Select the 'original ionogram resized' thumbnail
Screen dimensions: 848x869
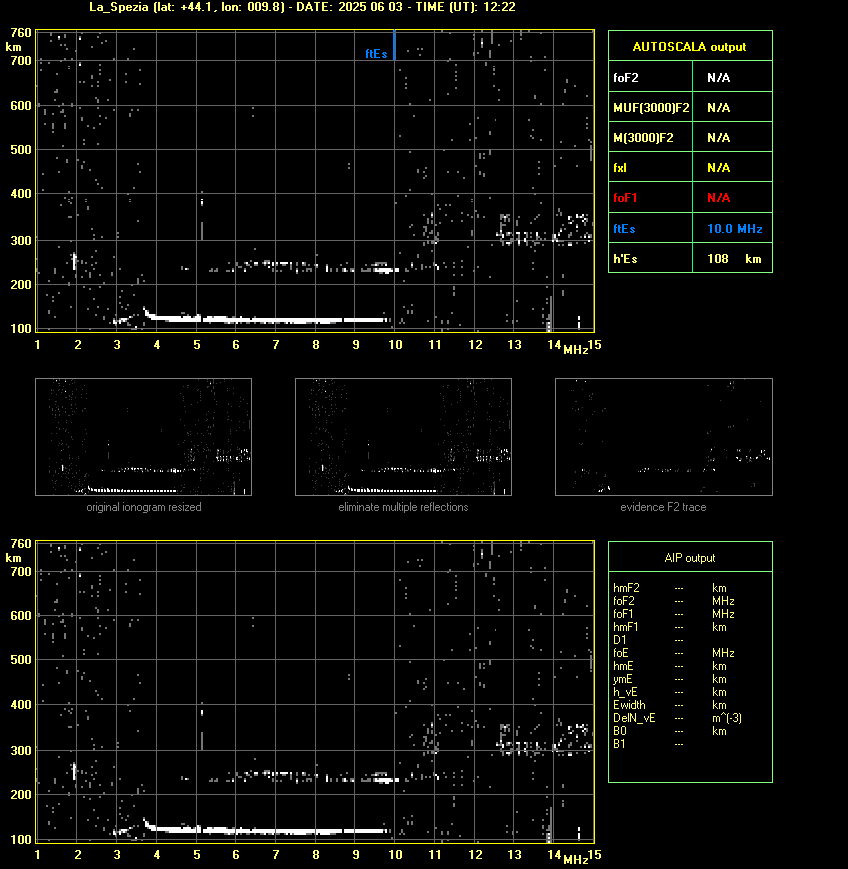144,437
